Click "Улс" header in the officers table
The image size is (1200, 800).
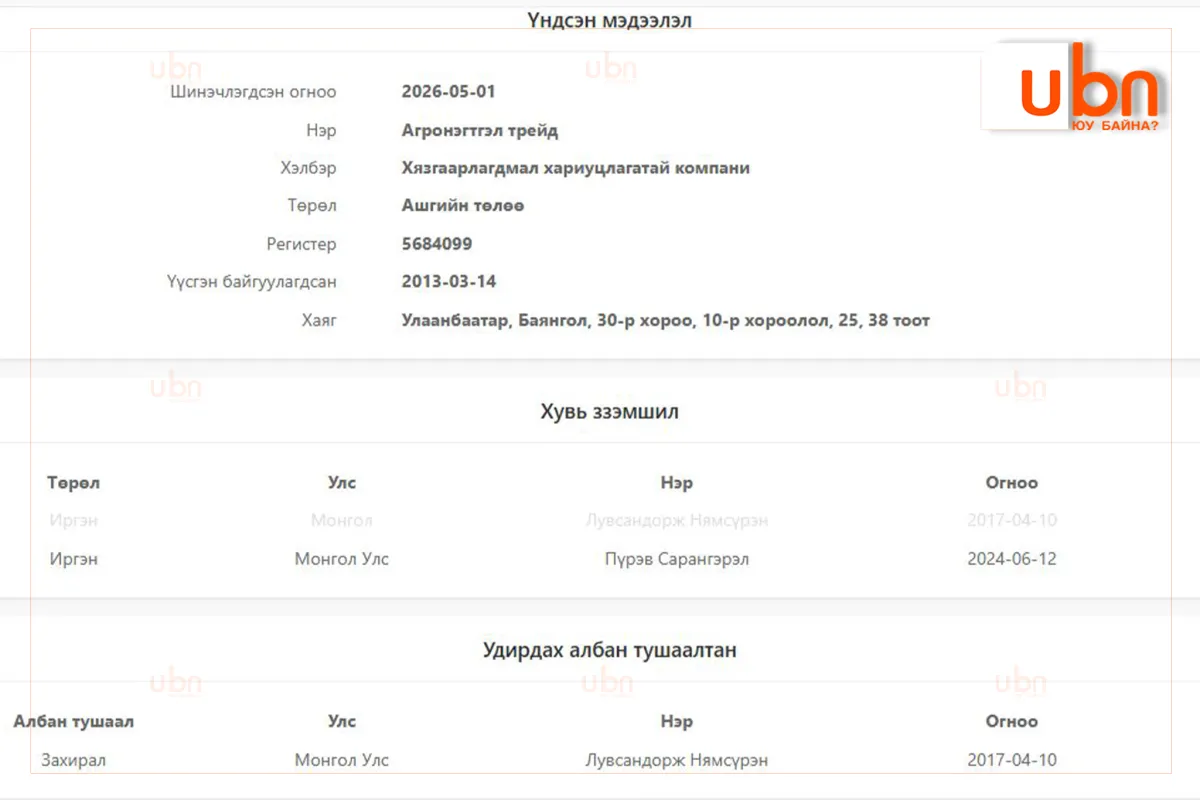pyautogui.click(x=342, y=722)
